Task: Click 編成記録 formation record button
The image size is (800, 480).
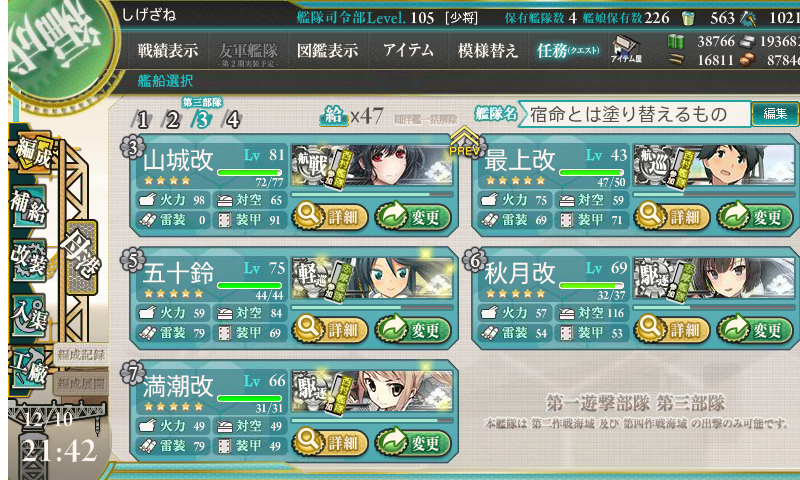Action: pyautogui.click(x=81, y=355)
